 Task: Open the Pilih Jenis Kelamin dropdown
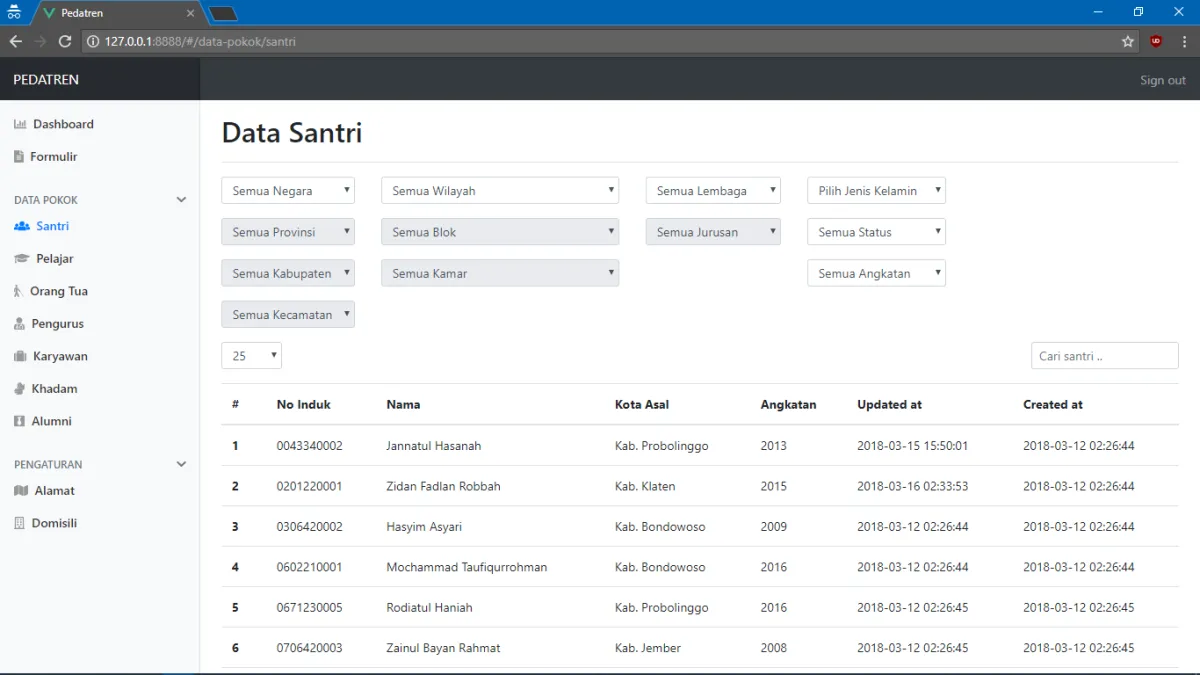pos(876,191)
